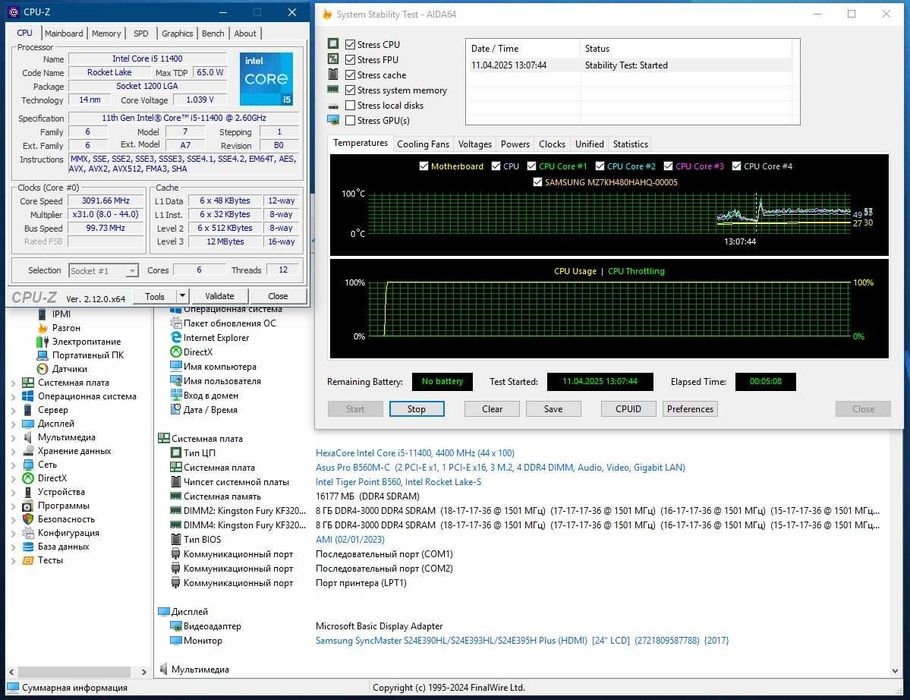Image resolution: width=910 pixels, height=700 pixels.
Task: Uncheck the Stress FPU checkbox
Action: tap(350, 59)
